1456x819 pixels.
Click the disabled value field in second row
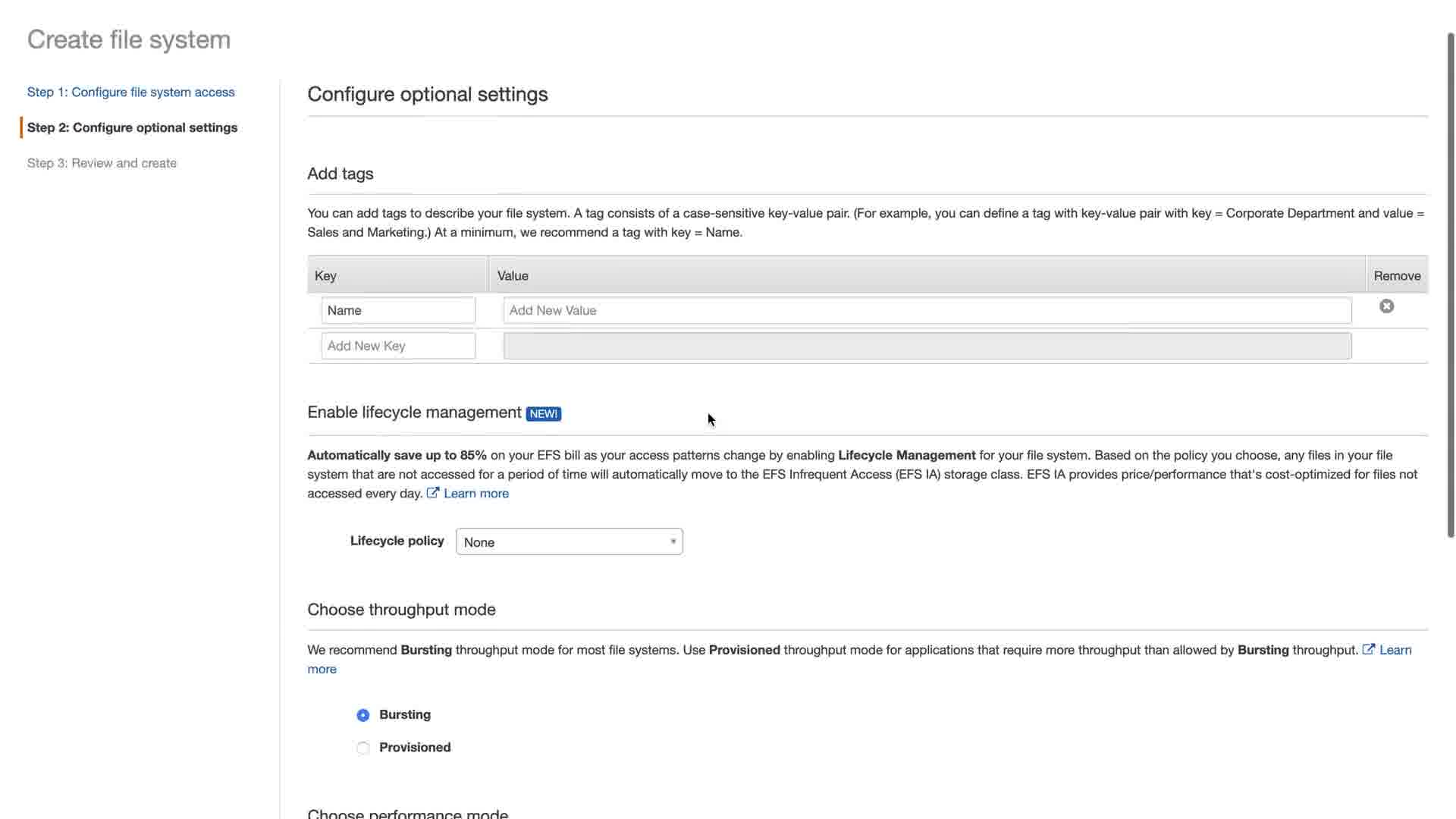click(927, 346)
